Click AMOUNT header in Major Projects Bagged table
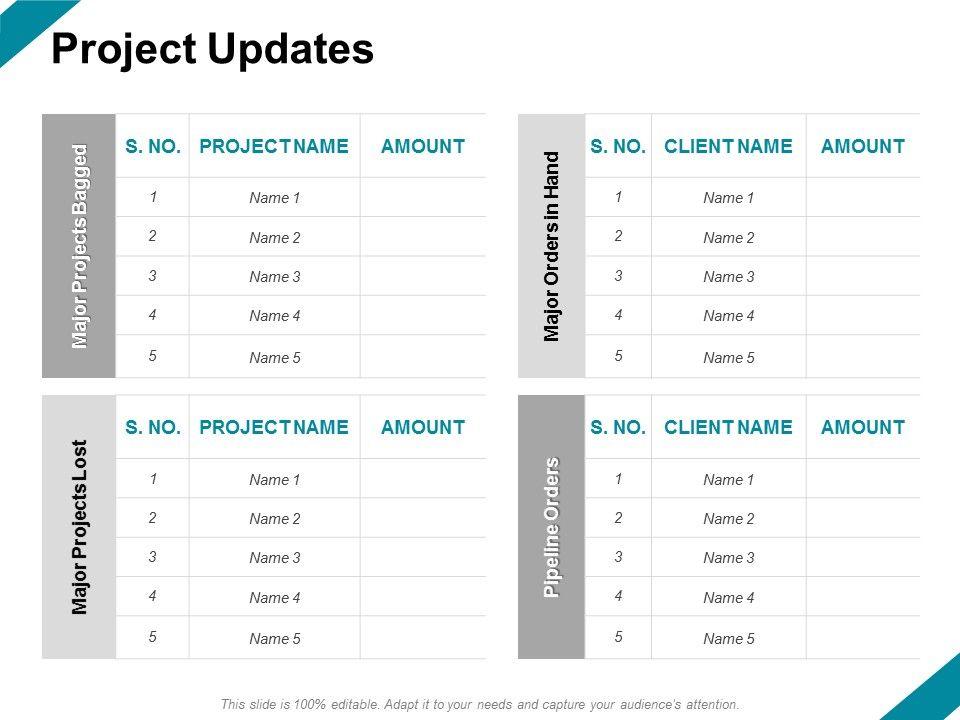 (423, 147)
